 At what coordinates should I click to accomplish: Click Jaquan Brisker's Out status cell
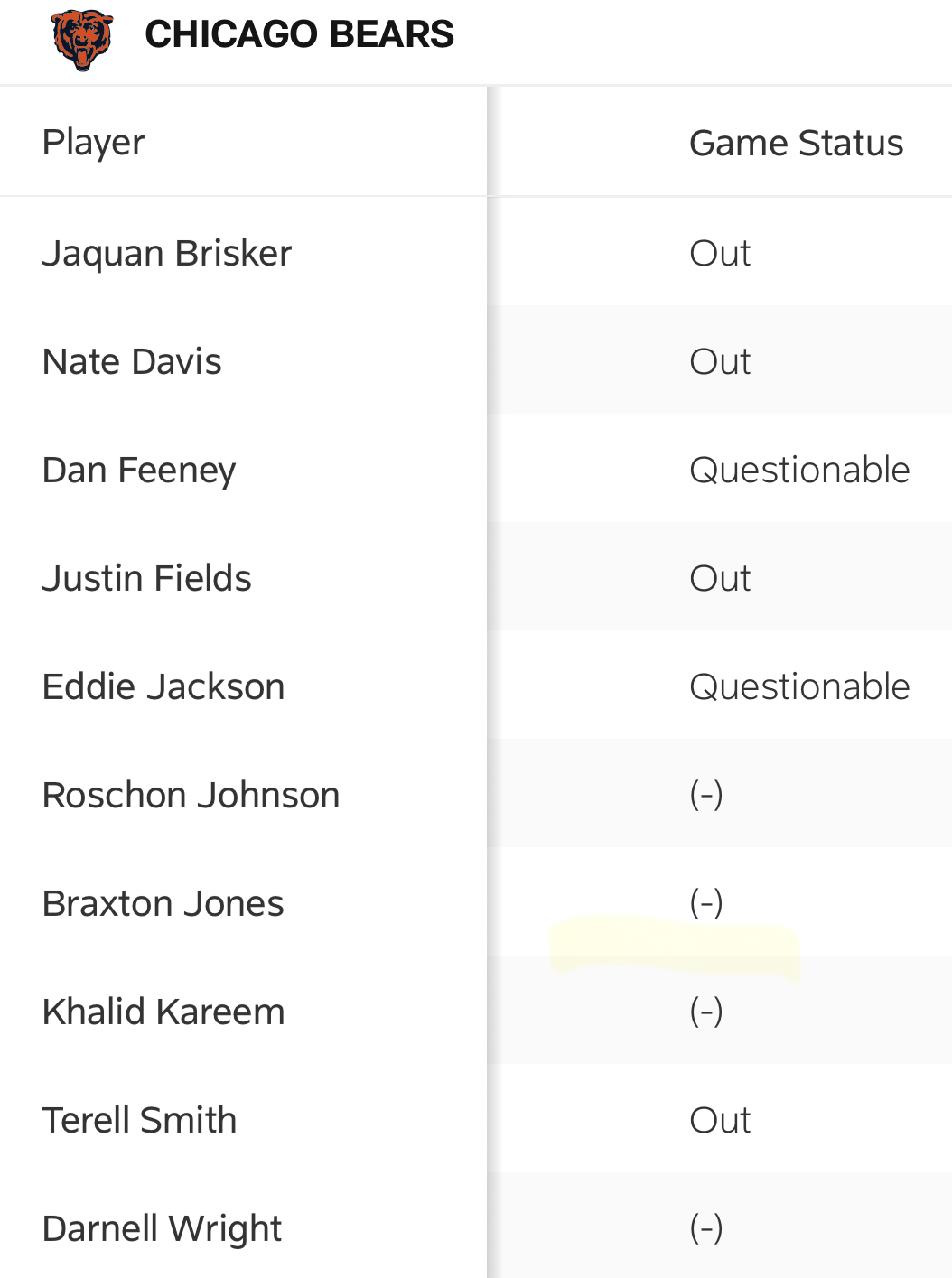(x=720, y=253)
